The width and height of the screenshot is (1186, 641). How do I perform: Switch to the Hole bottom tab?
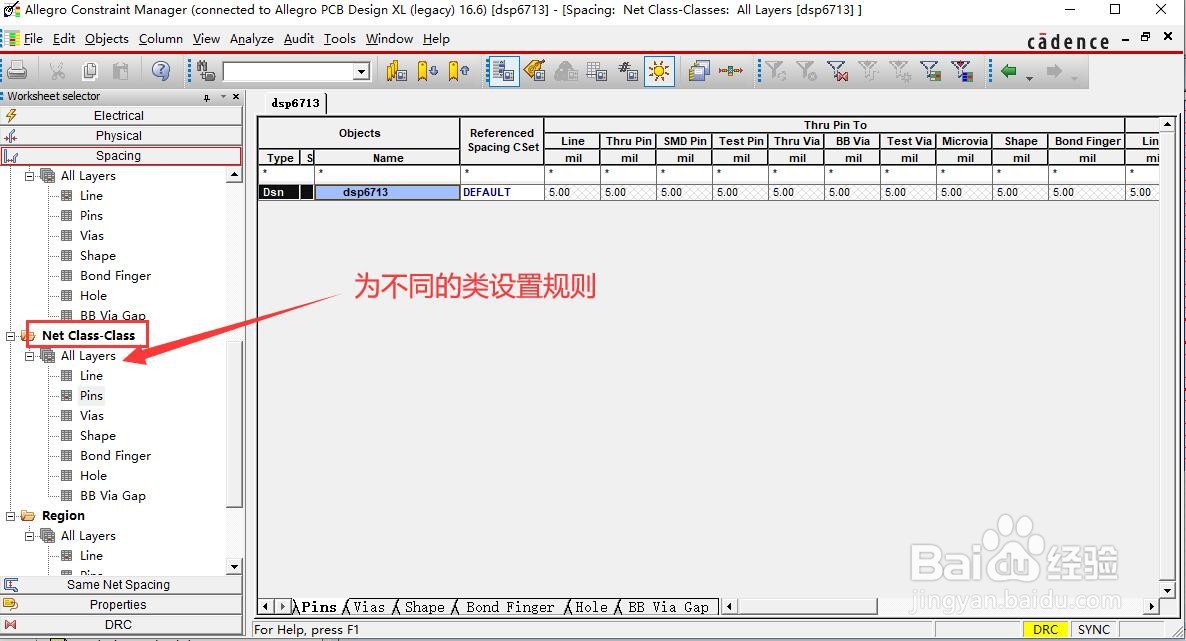pyautogui.click(x=591, y=607)
